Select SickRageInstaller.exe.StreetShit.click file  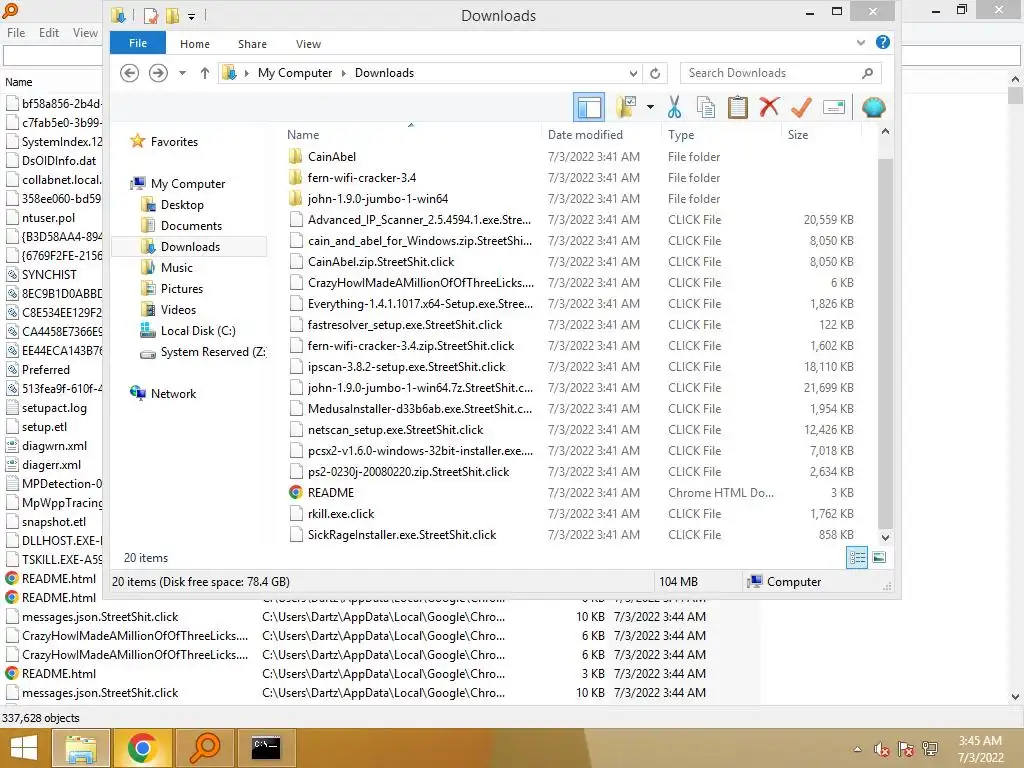[402, 534]
